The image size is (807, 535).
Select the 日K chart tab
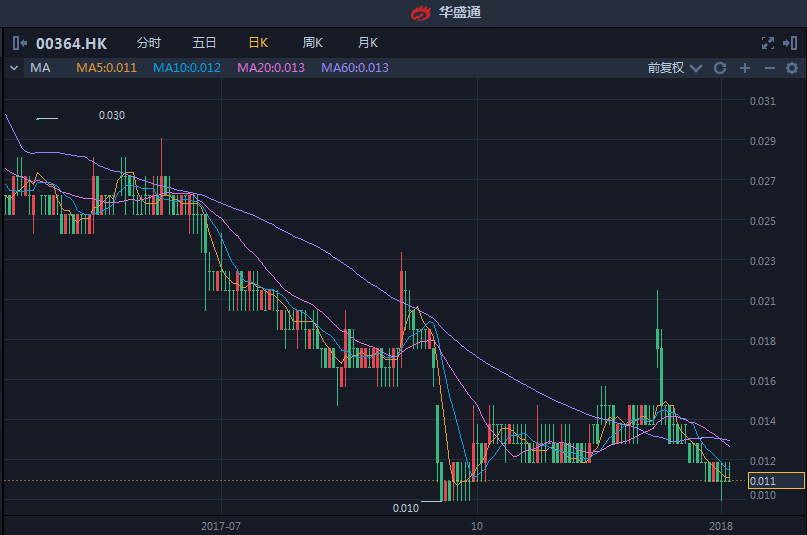258,43
